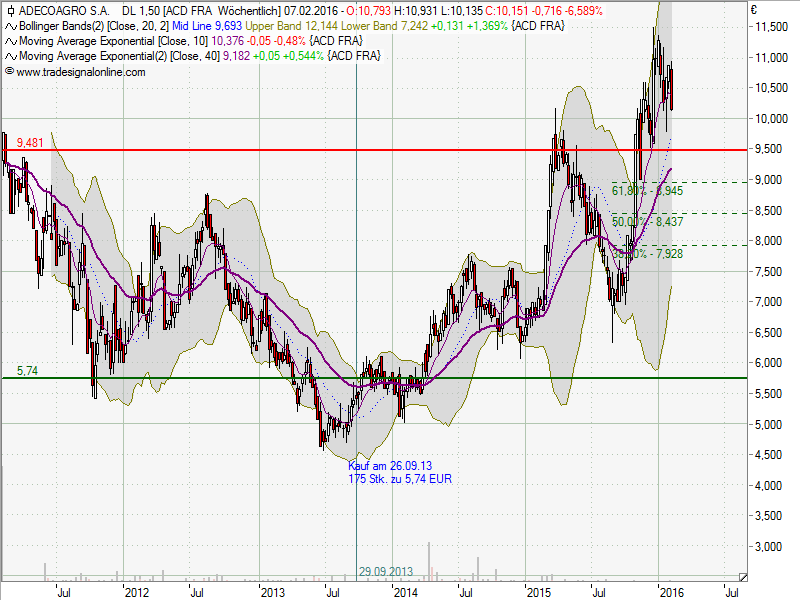Viewport: 800px width, 600px height.
Task: Click the 2015 label on the time axis
Action: [539, 593]
